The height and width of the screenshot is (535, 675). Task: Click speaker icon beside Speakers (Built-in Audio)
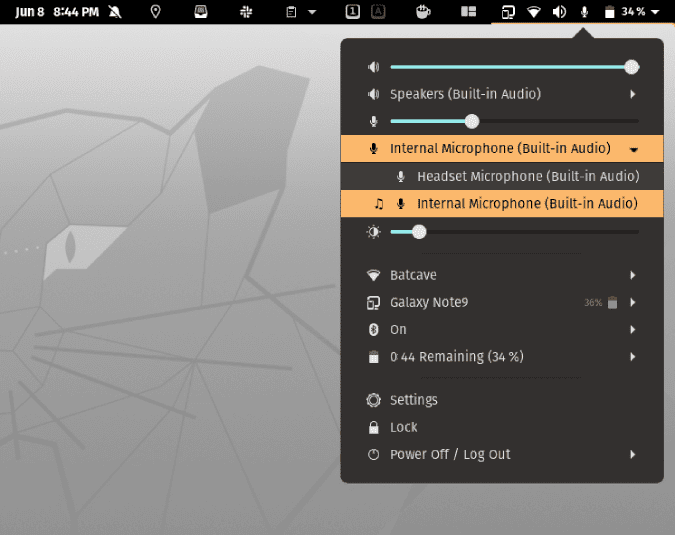(x=374, y=94)
